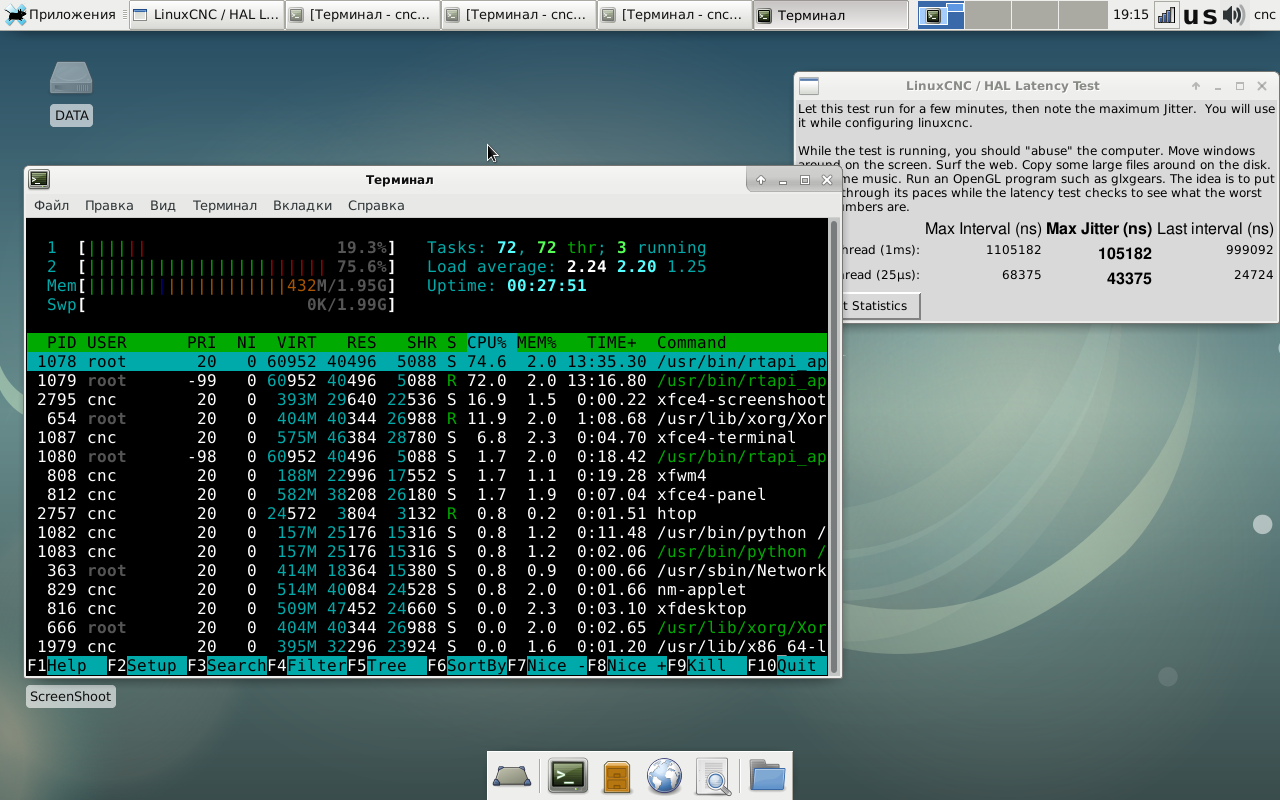Click the 19:15 clock in the top panel
This screenshot has height=800, width=1280.
tap(1130, 15)
